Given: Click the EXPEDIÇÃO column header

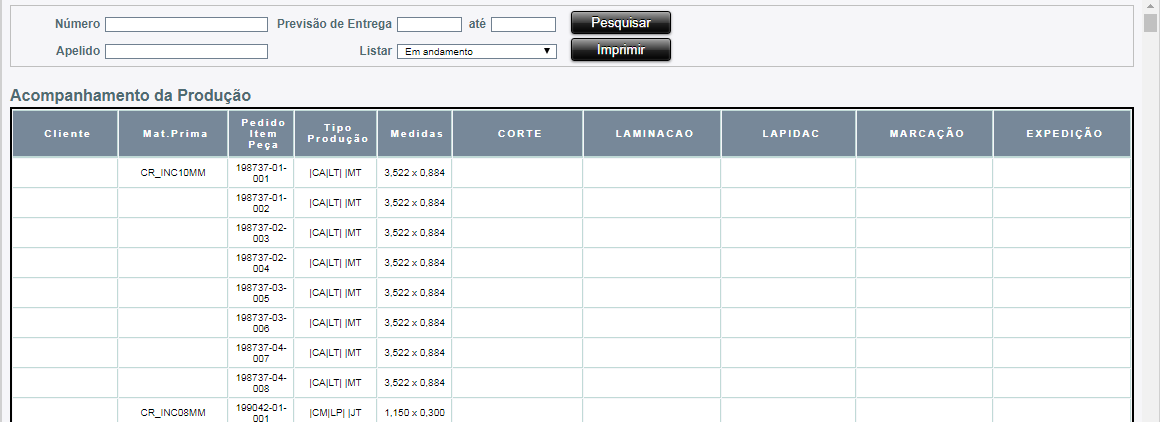Looking at the screenshot, I should (x=1063, y=134).
